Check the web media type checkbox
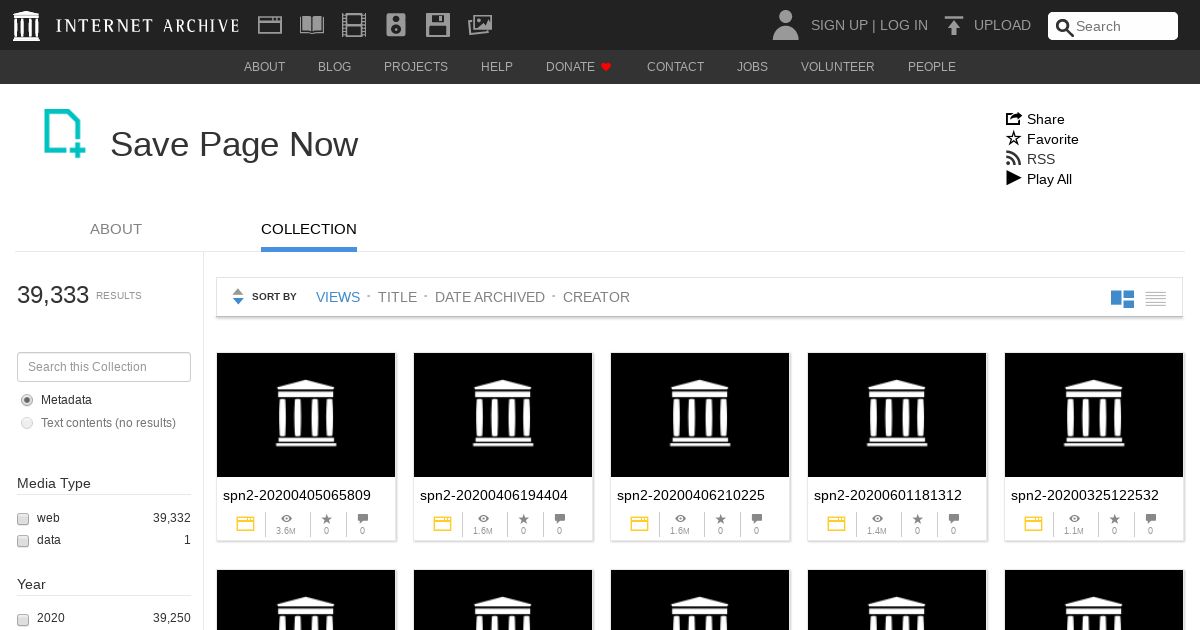The image size is (1200, 630). [x=23, y=519]
